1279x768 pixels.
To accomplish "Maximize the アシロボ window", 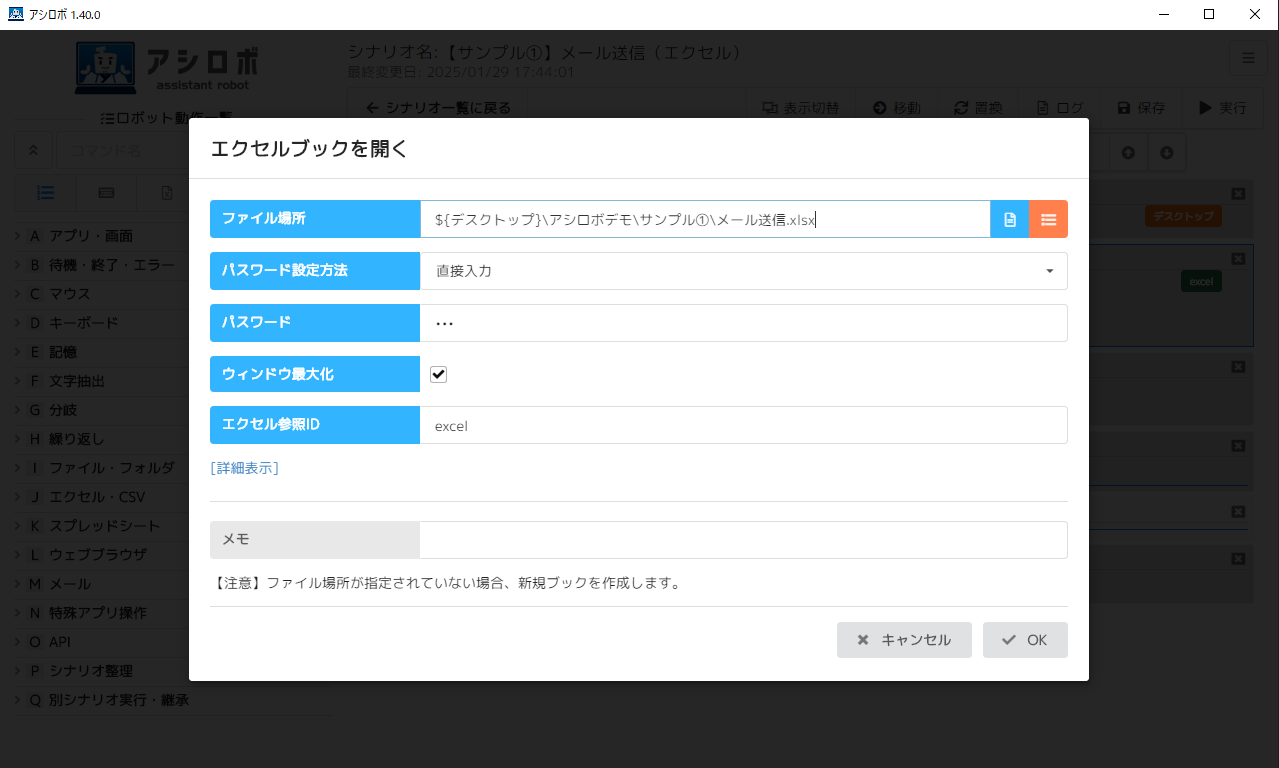I will point(1209,14).
